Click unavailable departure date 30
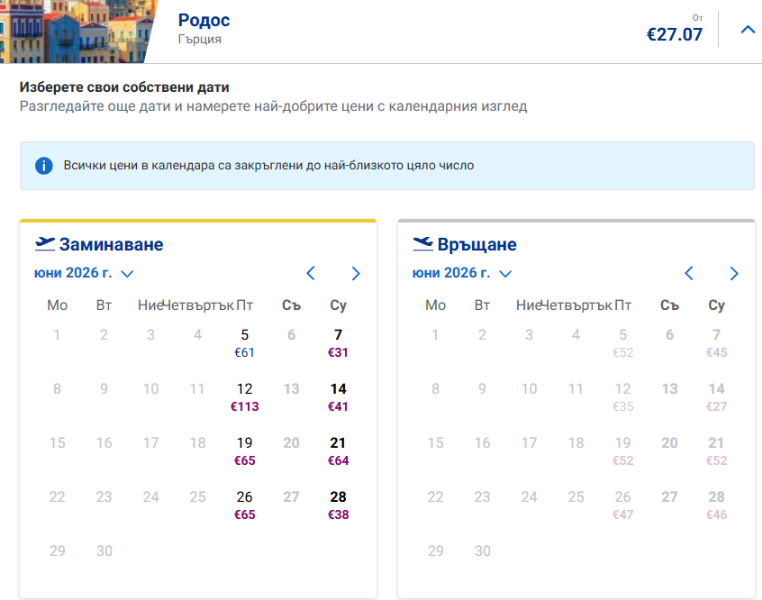 104,551
